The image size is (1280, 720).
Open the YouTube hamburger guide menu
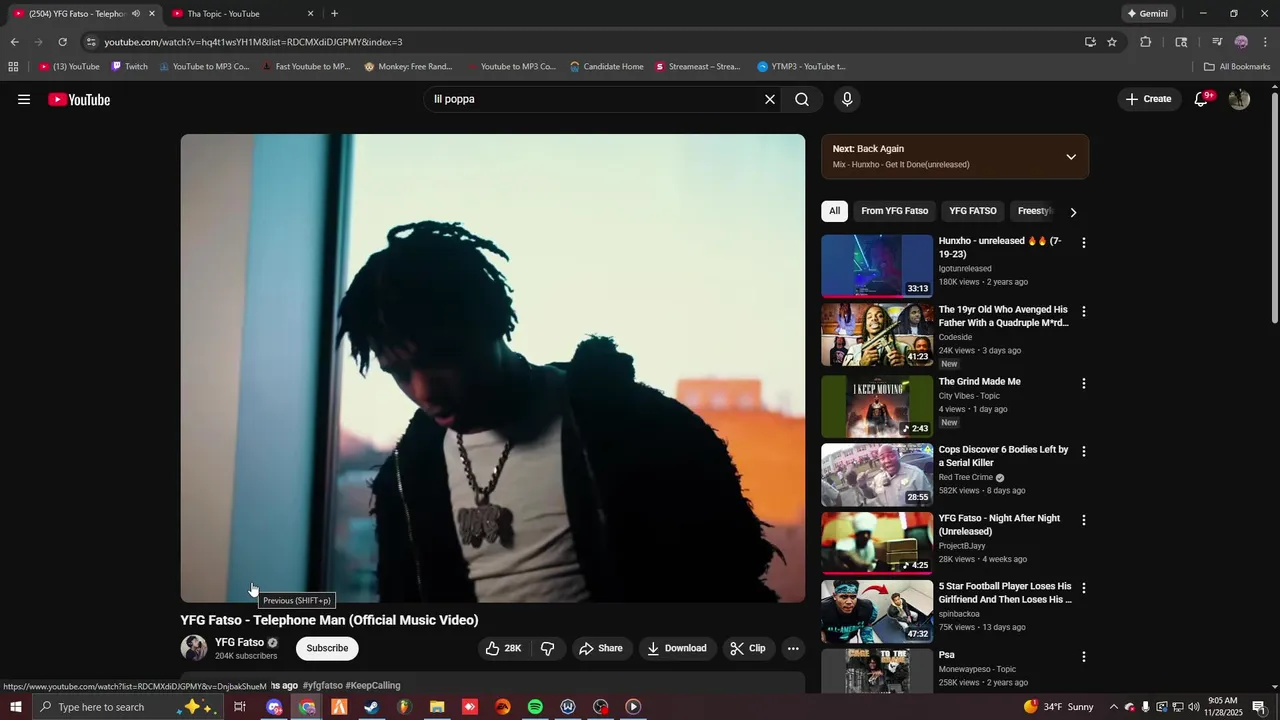click(24, 99)
